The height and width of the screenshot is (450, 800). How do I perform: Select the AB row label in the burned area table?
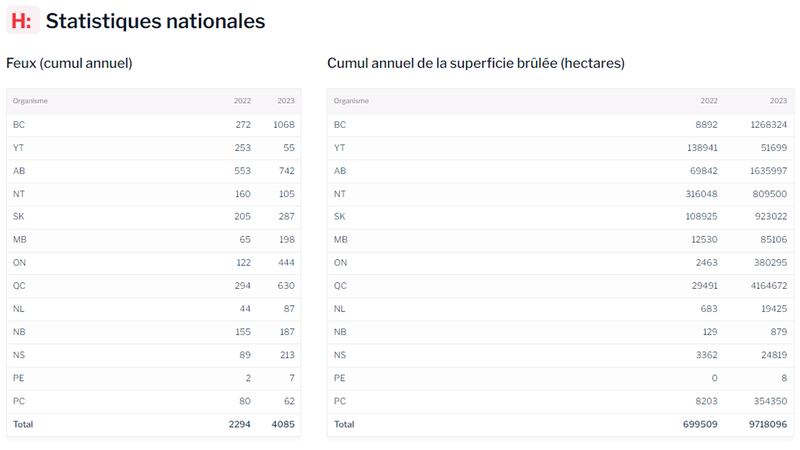click(x=340, y=171)
